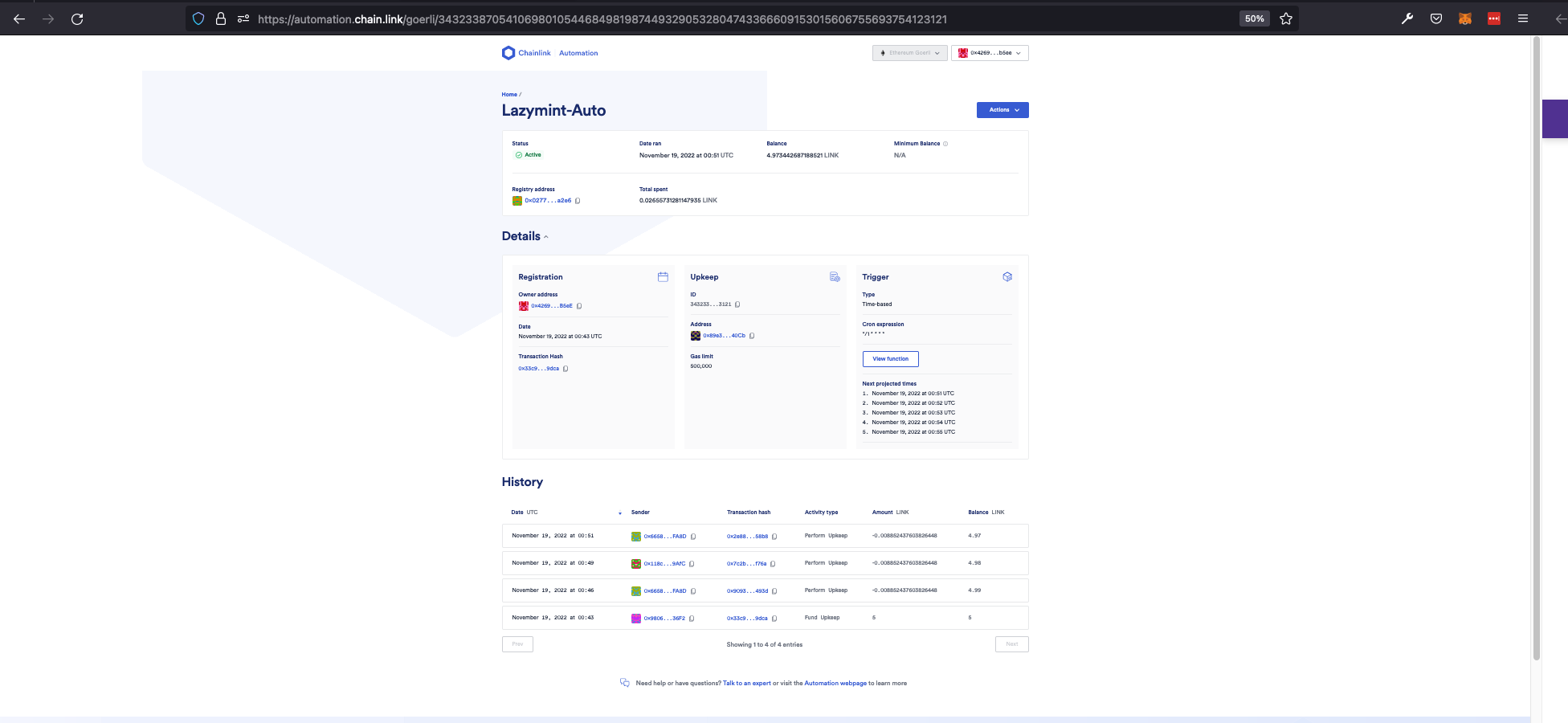Open the transaction link 0x9093...493d
The image size is (1568, 723).
click(x=747, y=591)
